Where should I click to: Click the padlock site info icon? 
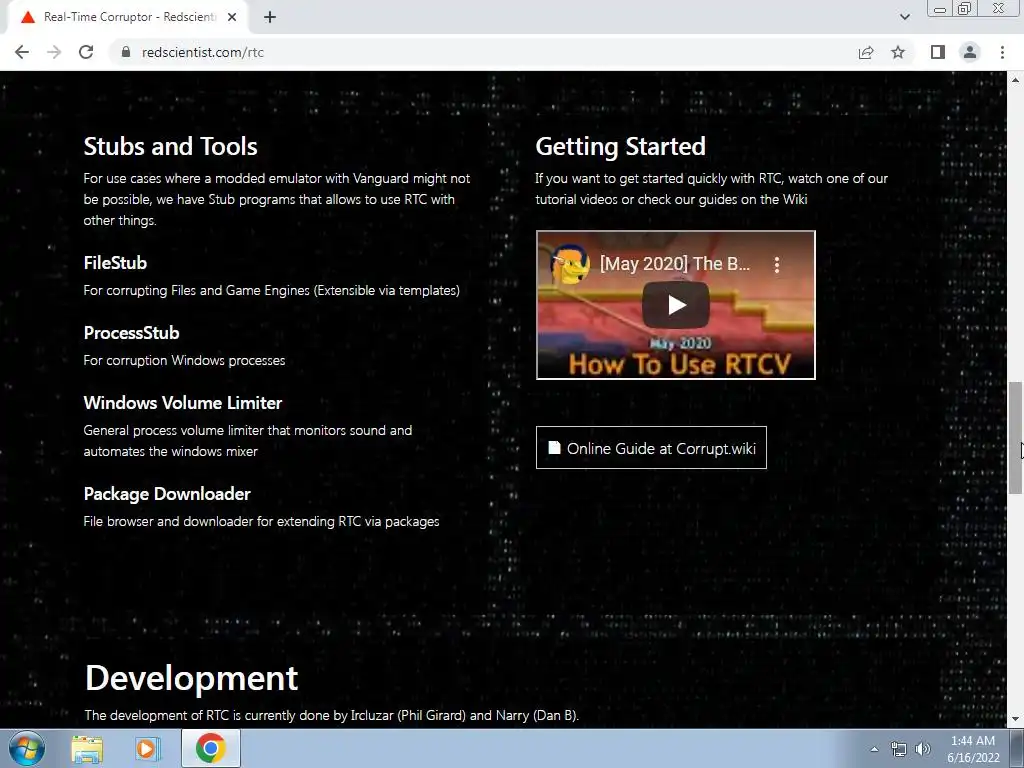126,52
